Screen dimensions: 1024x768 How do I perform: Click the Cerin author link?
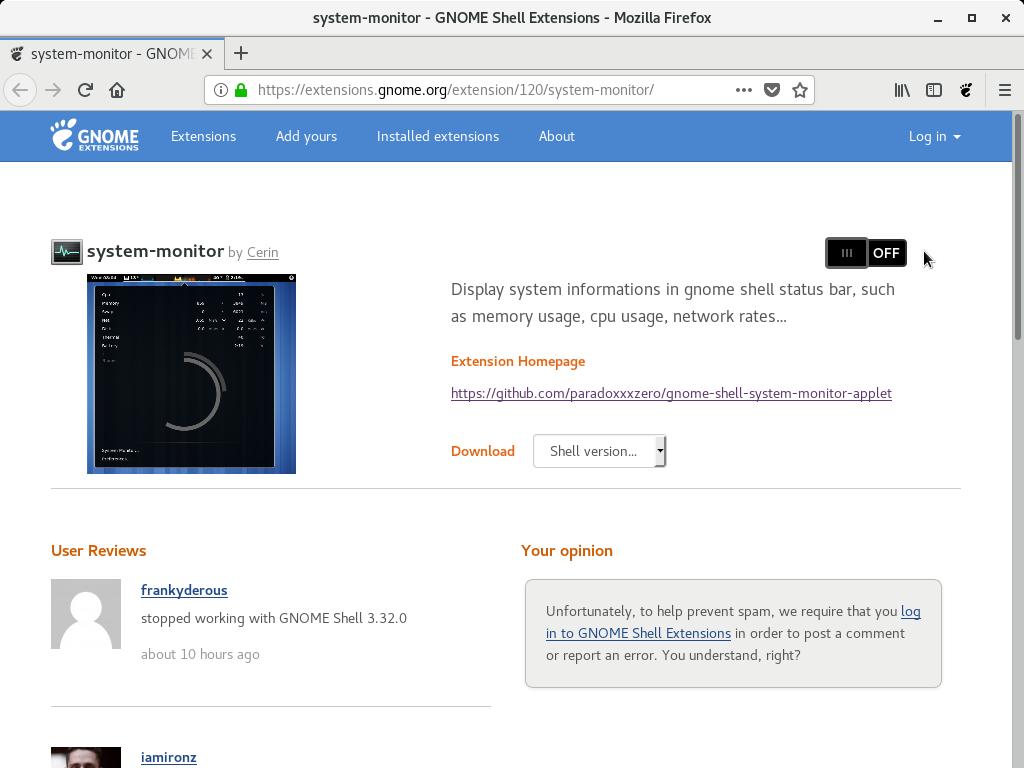[x=262, y=252]
